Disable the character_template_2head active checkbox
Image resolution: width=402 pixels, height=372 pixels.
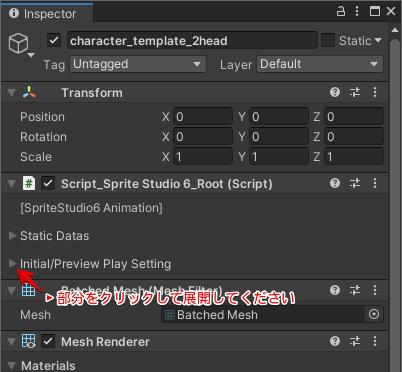[x=54, y=41]
